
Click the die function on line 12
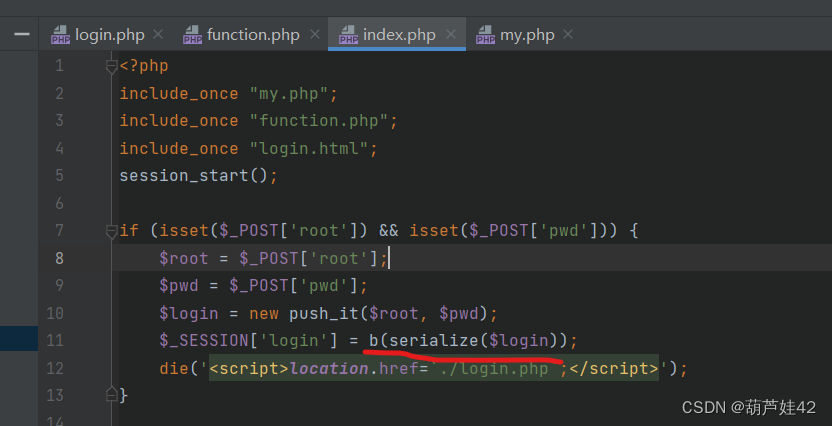[174, 368]
